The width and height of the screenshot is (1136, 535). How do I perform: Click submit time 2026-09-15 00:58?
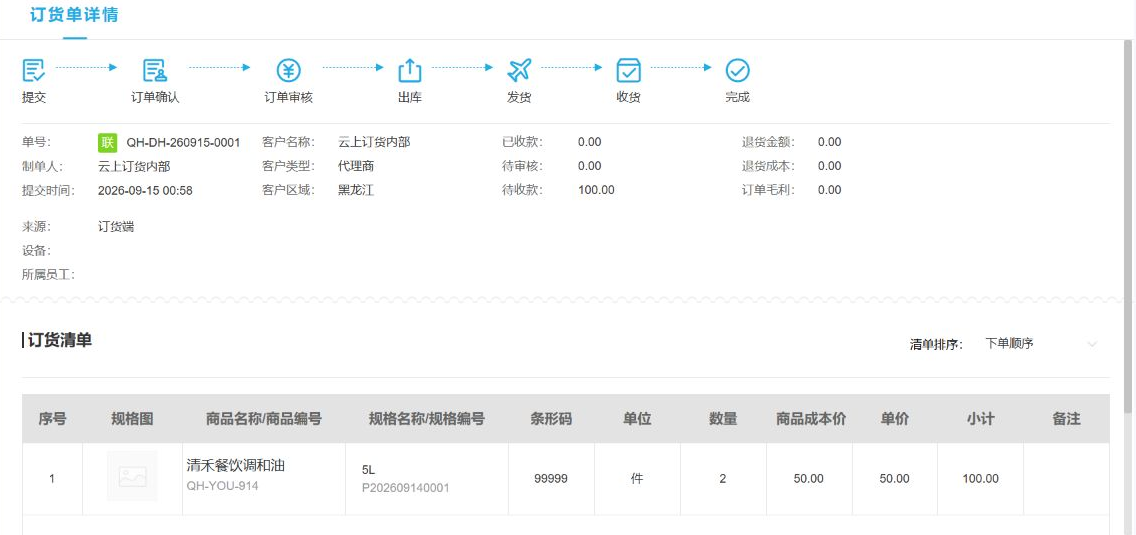click(145, 191)
